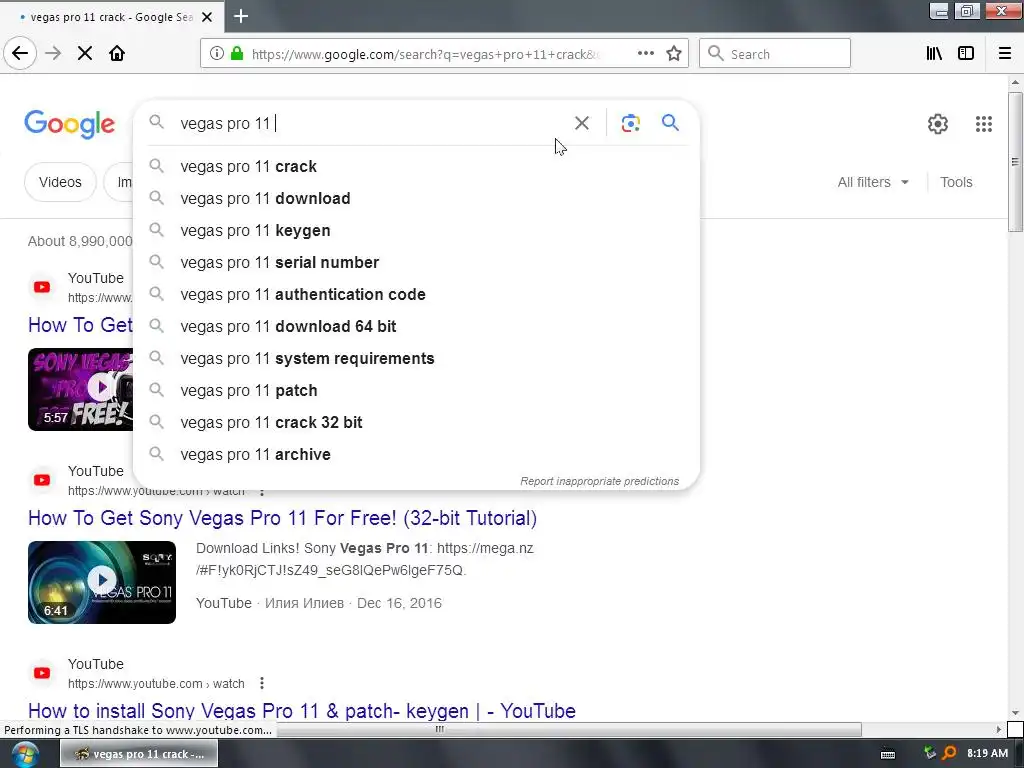1024x768 pixels.
Task: Go to the Google logo homepage
Action: pyautogui.click(x=69, y=124)
